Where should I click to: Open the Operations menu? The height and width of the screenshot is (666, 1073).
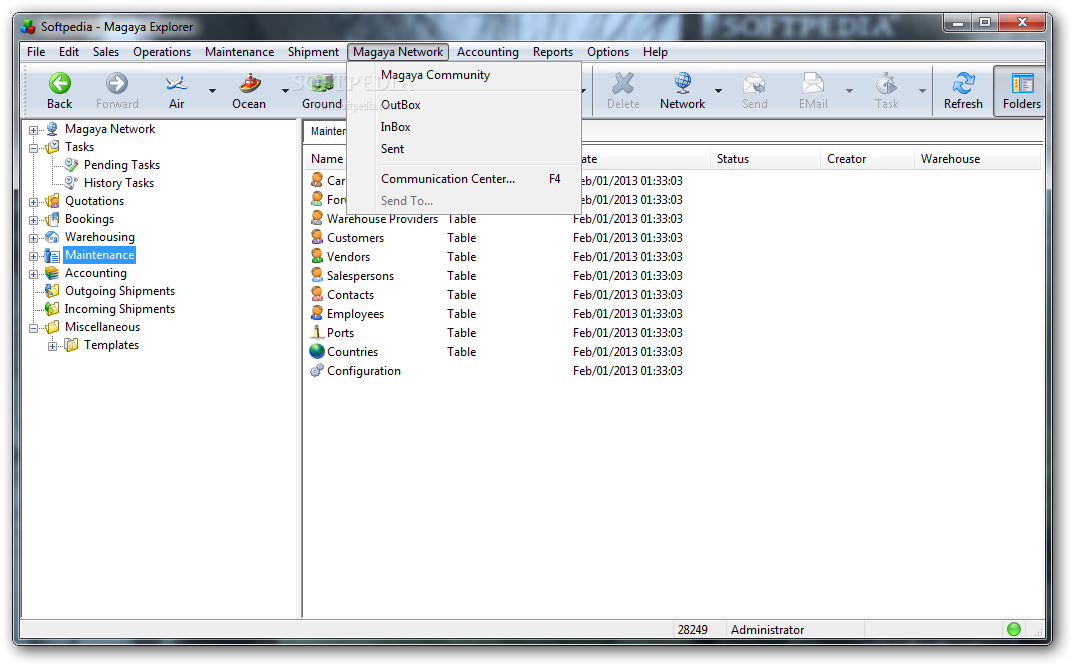point(162,52)
